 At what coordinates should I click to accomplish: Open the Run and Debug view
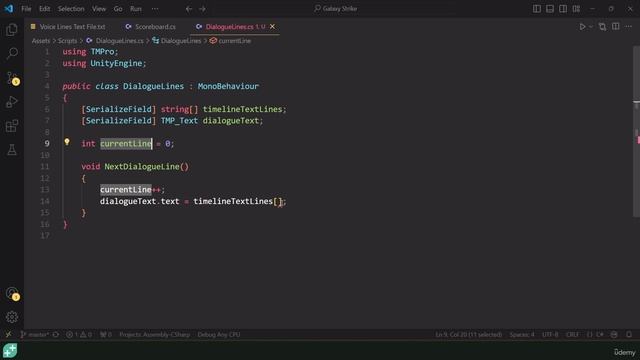click(x=12, y=102)
